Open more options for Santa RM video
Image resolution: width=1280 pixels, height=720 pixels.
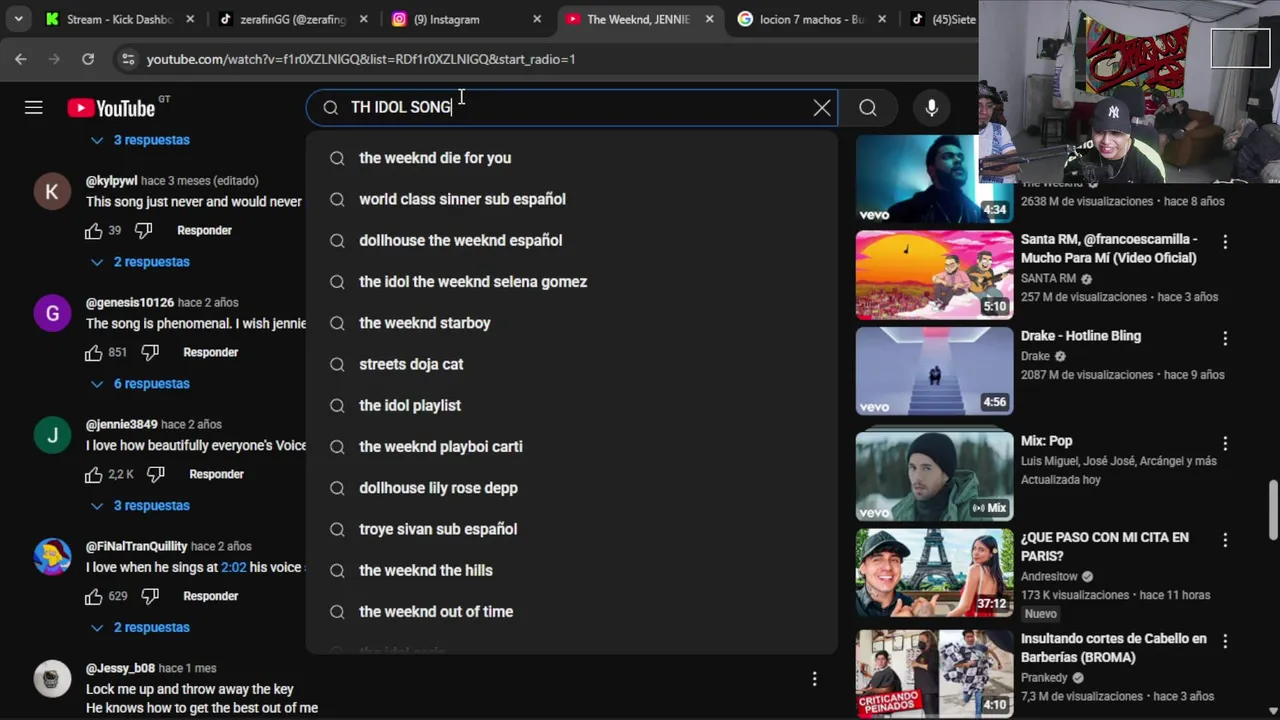(x=1225, y=241)
